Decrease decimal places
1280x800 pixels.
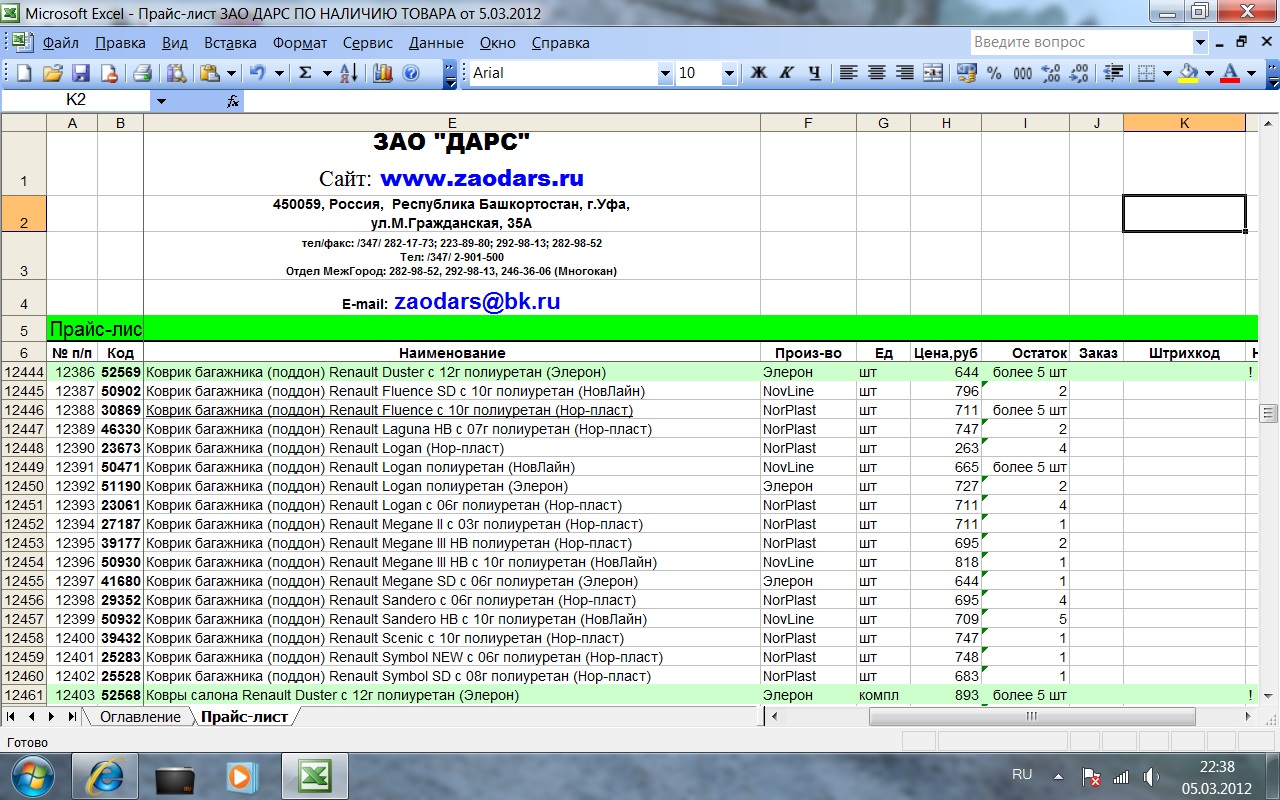point(1078,73)
